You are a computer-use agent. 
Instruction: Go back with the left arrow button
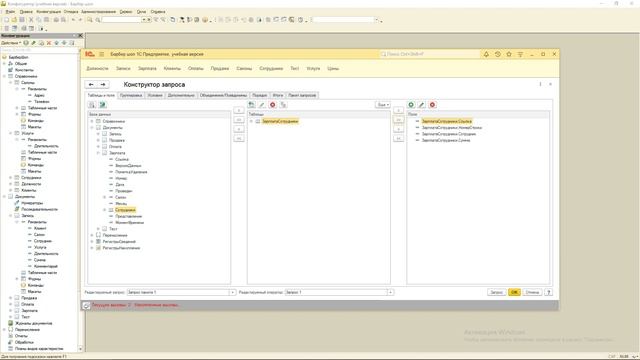(91, 84)
